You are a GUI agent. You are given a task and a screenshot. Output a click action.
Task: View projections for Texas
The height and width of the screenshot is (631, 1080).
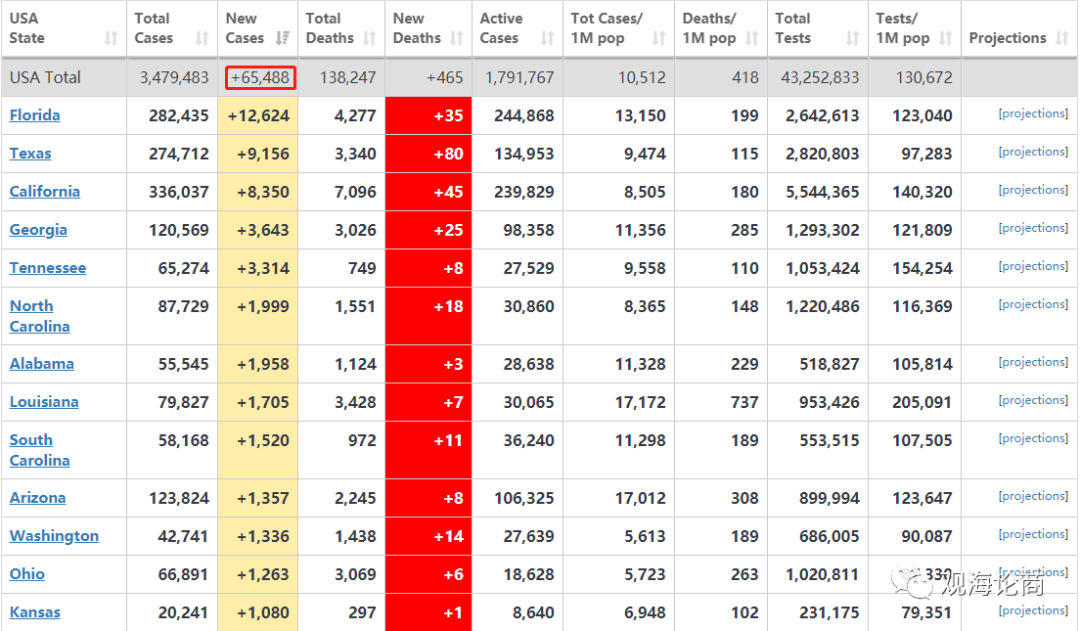1033,152
